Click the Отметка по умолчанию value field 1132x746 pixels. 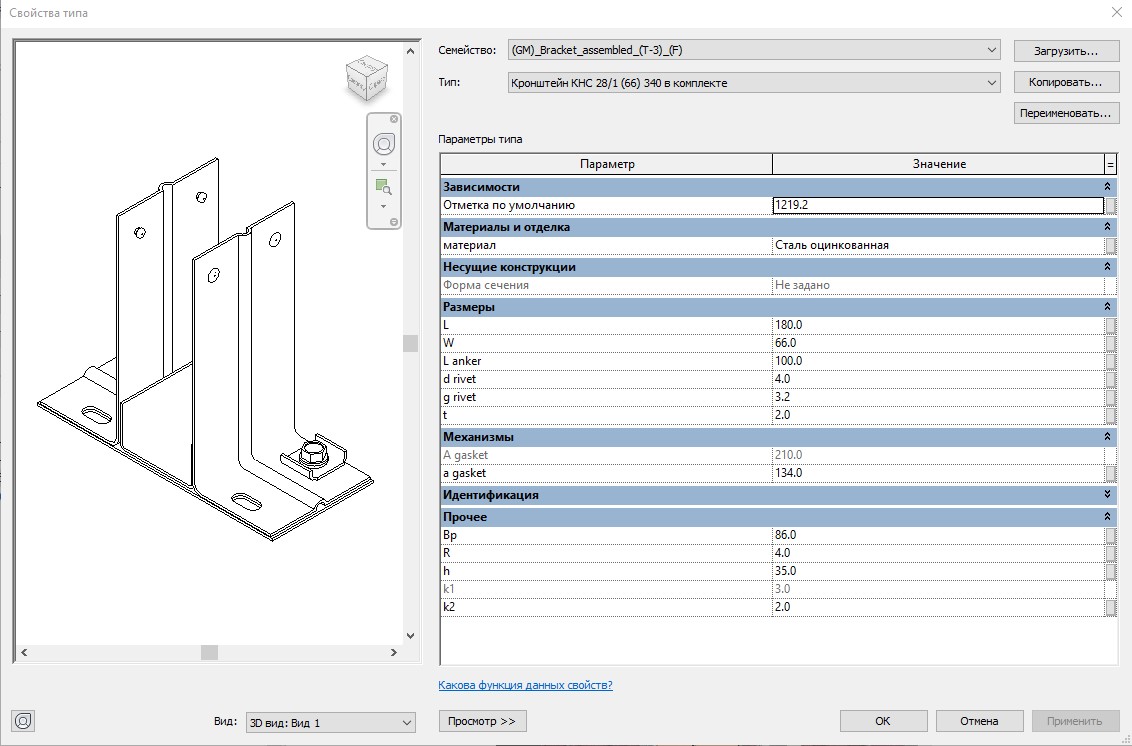[937, 205]
